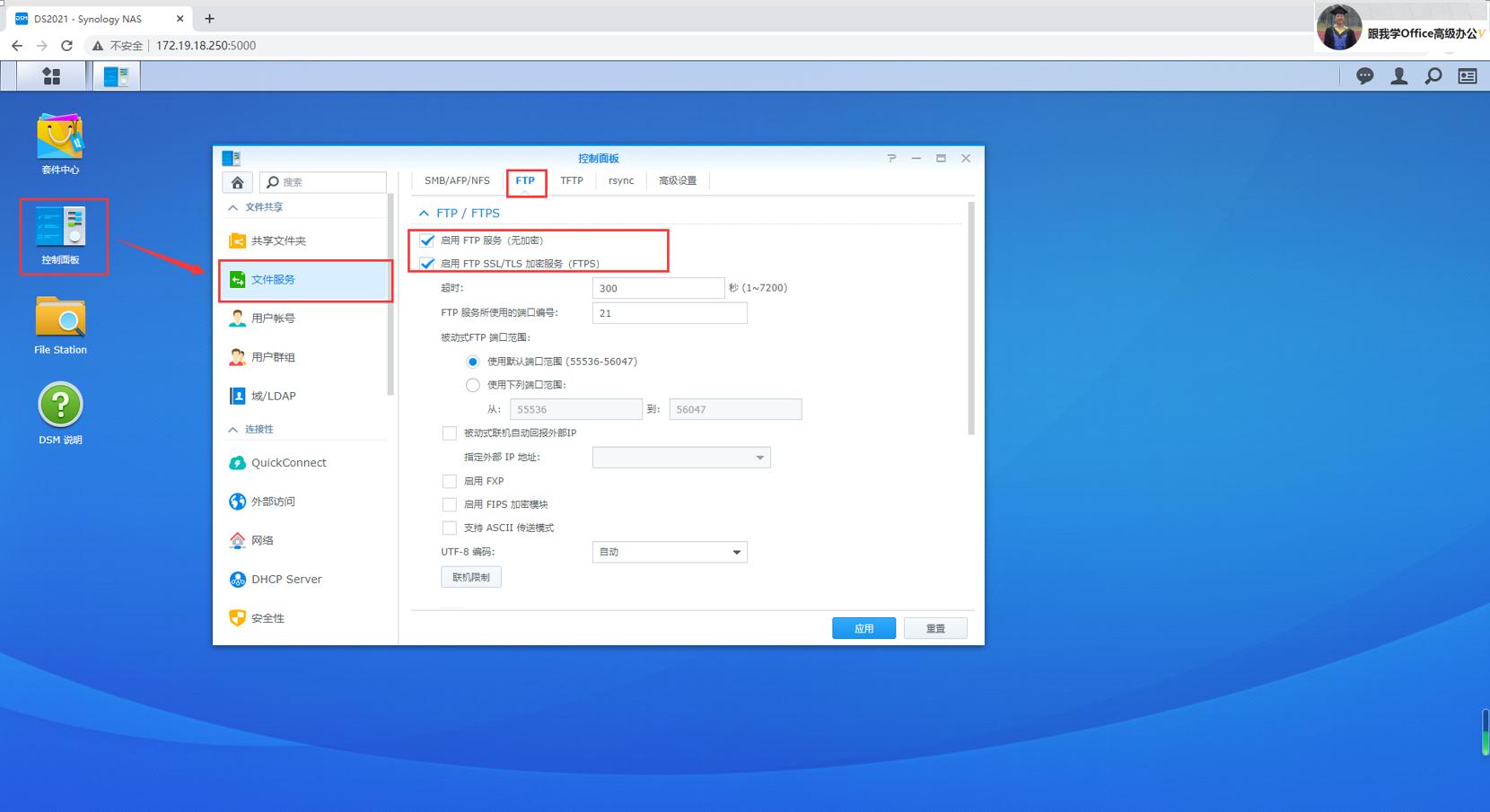The image size is (1490, 812).
Task: Open the notifications chat bubble icon
Action: [x=1364, y=76]
